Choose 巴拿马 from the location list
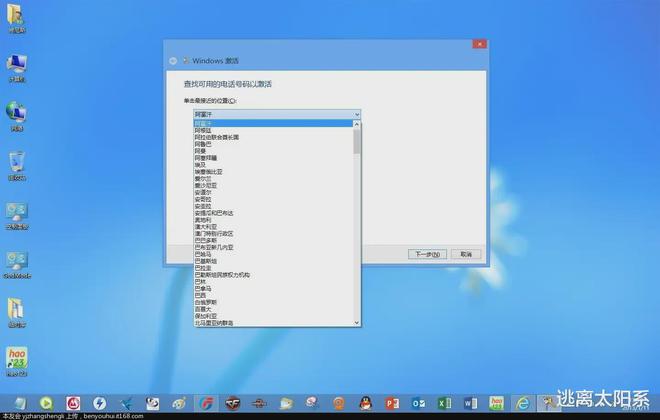Viewport: 660px width, 420px height. (x=273, y=289)
